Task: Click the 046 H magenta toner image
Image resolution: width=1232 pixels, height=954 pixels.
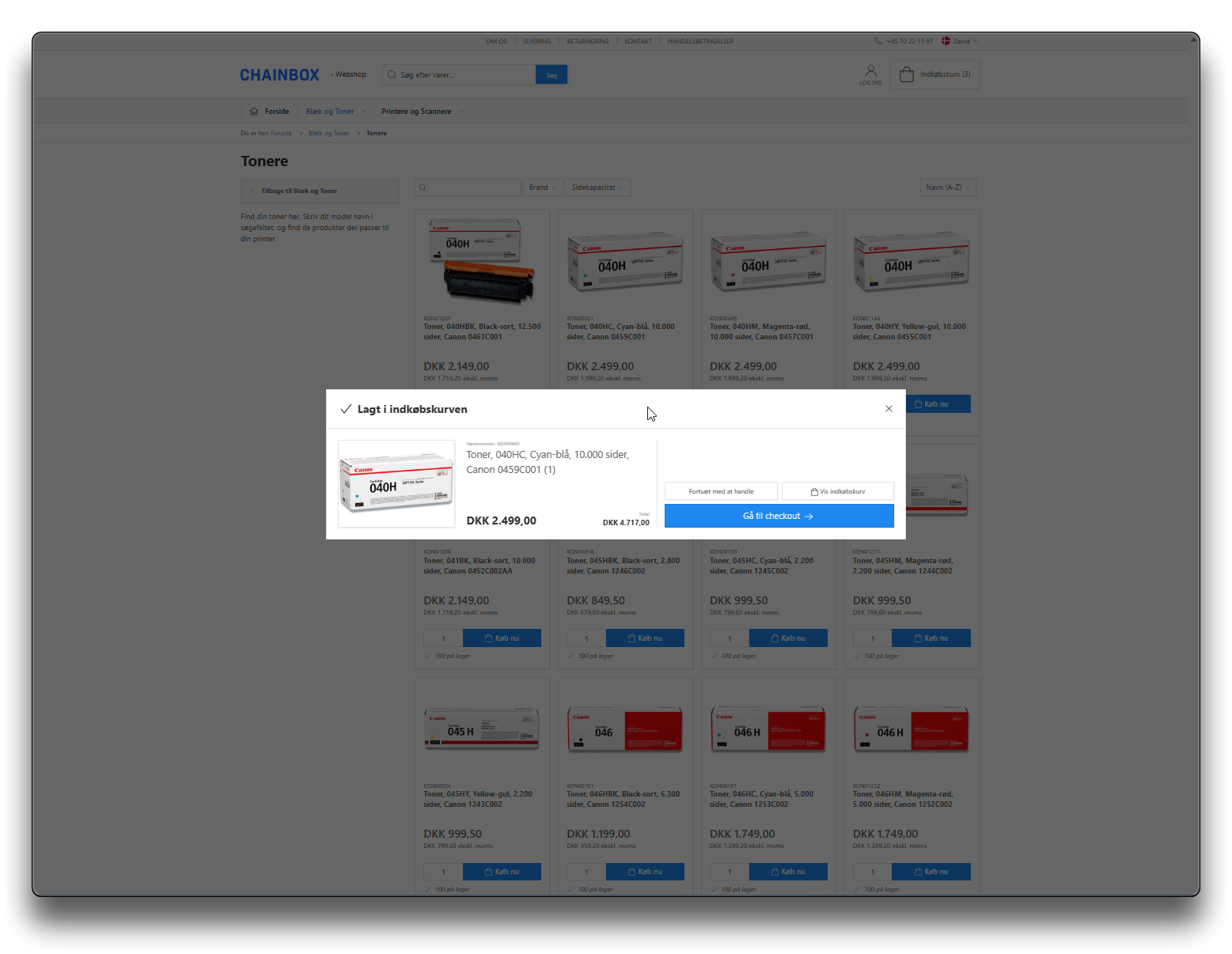Action: (912, 729)
